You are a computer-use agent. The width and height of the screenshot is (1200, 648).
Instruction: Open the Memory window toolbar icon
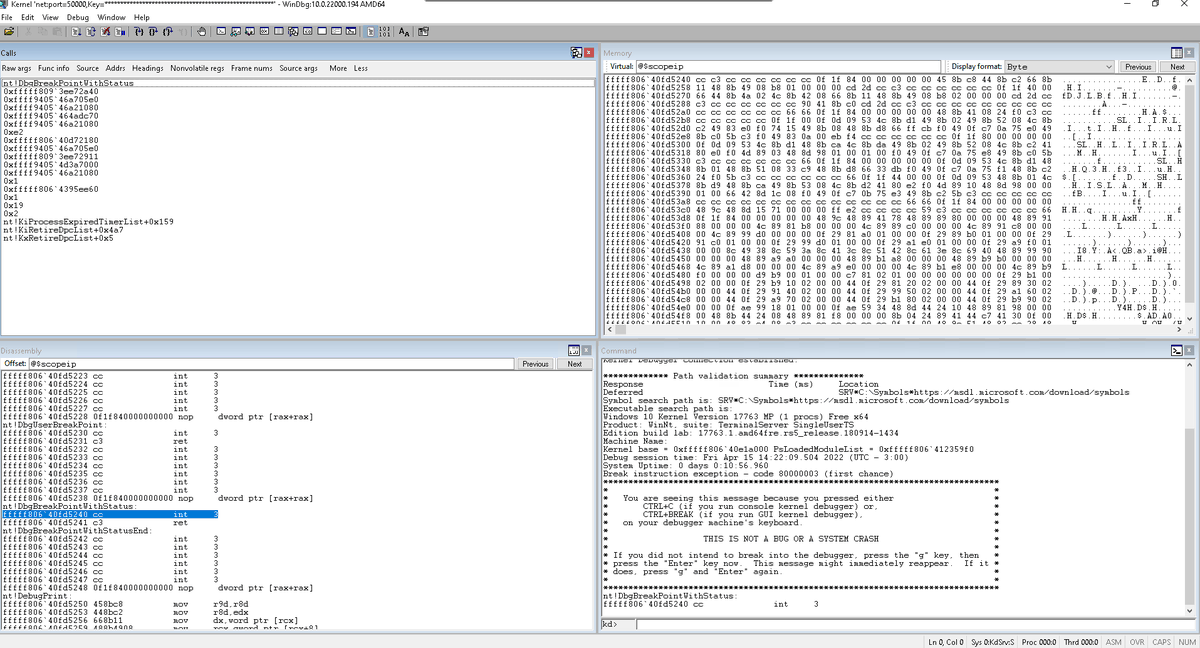277,31
